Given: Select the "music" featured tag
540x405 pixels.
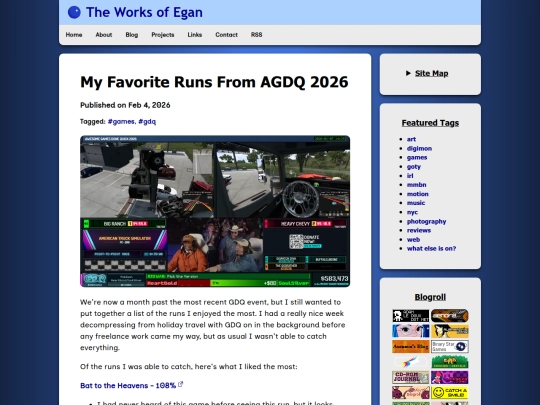Looking at the screenshot, I should point(416,203).
